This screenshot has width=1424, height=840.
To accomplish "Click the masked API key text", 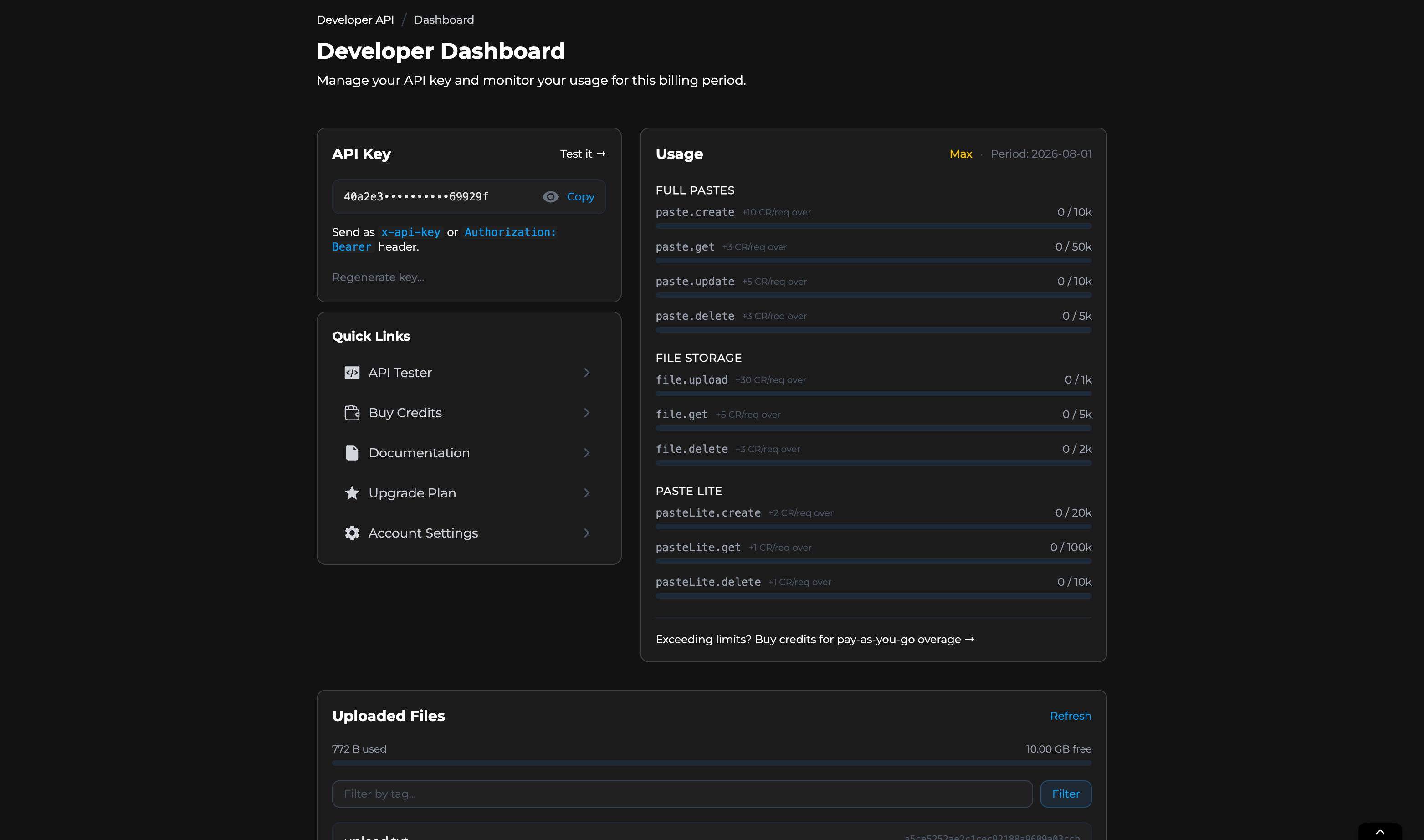I will (x=415, y=196).
